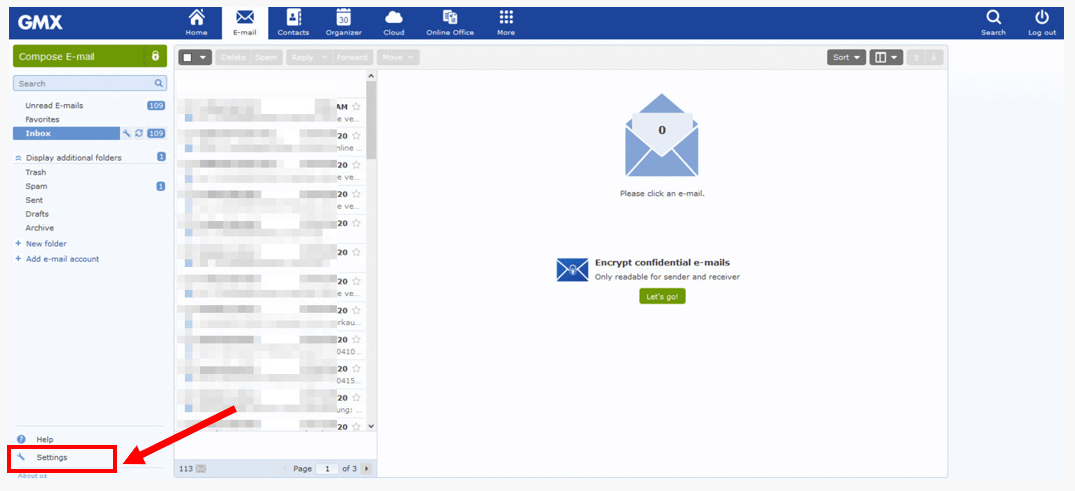Open the Sent folder

34,200
